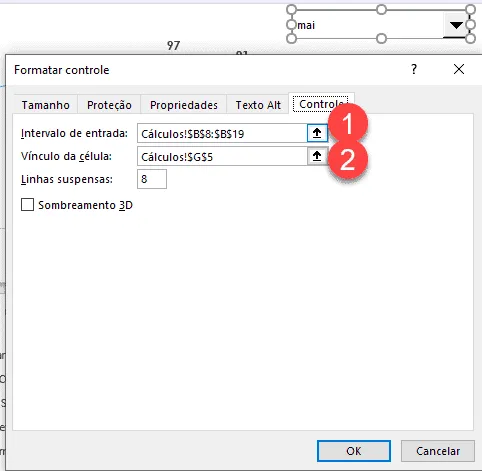The width and height of the screenshot is (482, 471).
Task: Open the Proteção tab
Action: pyautogui.click(x=109, y=105)
